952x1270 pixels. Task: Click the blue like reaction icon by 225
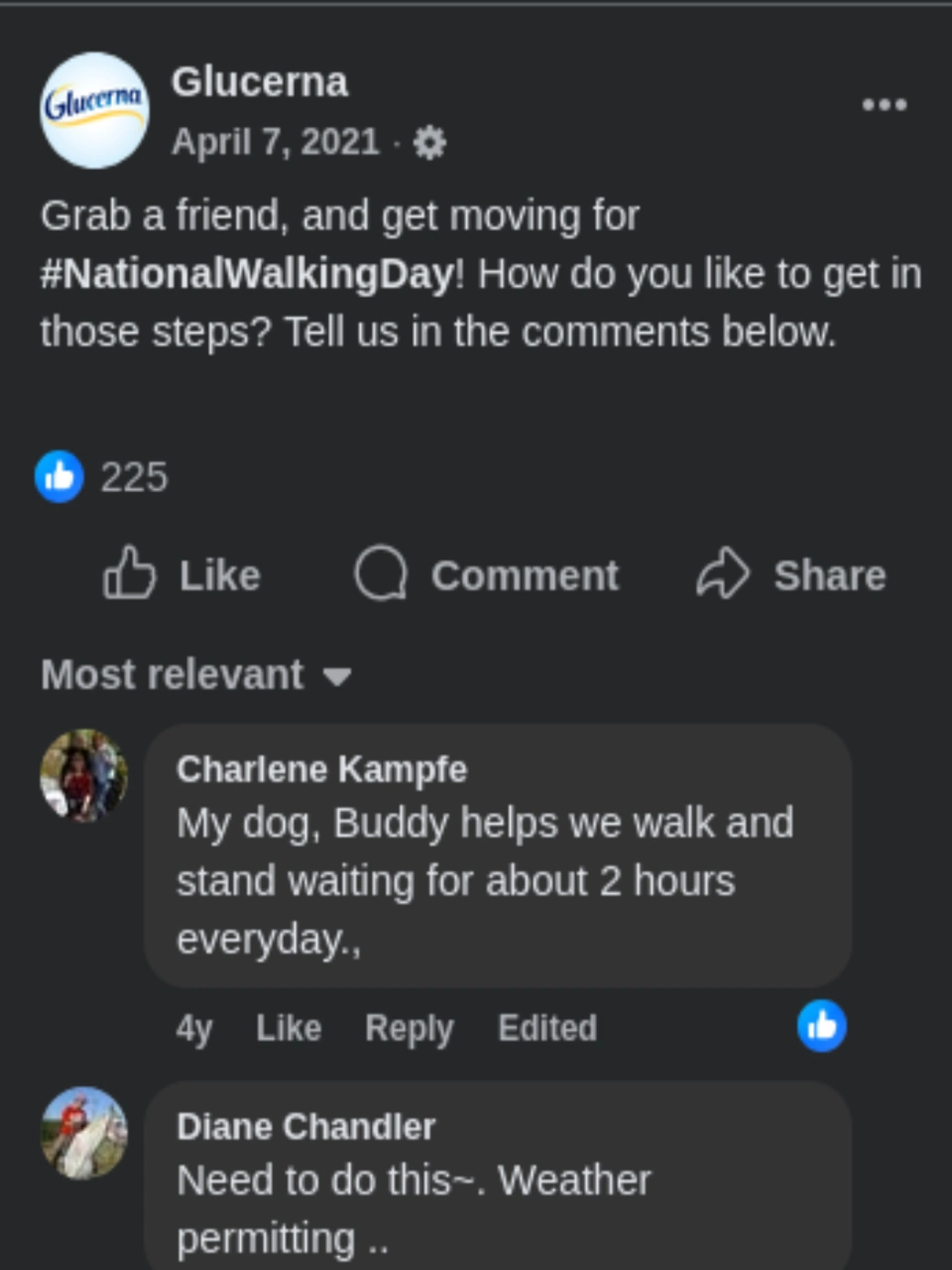click(x=59, y=477)
